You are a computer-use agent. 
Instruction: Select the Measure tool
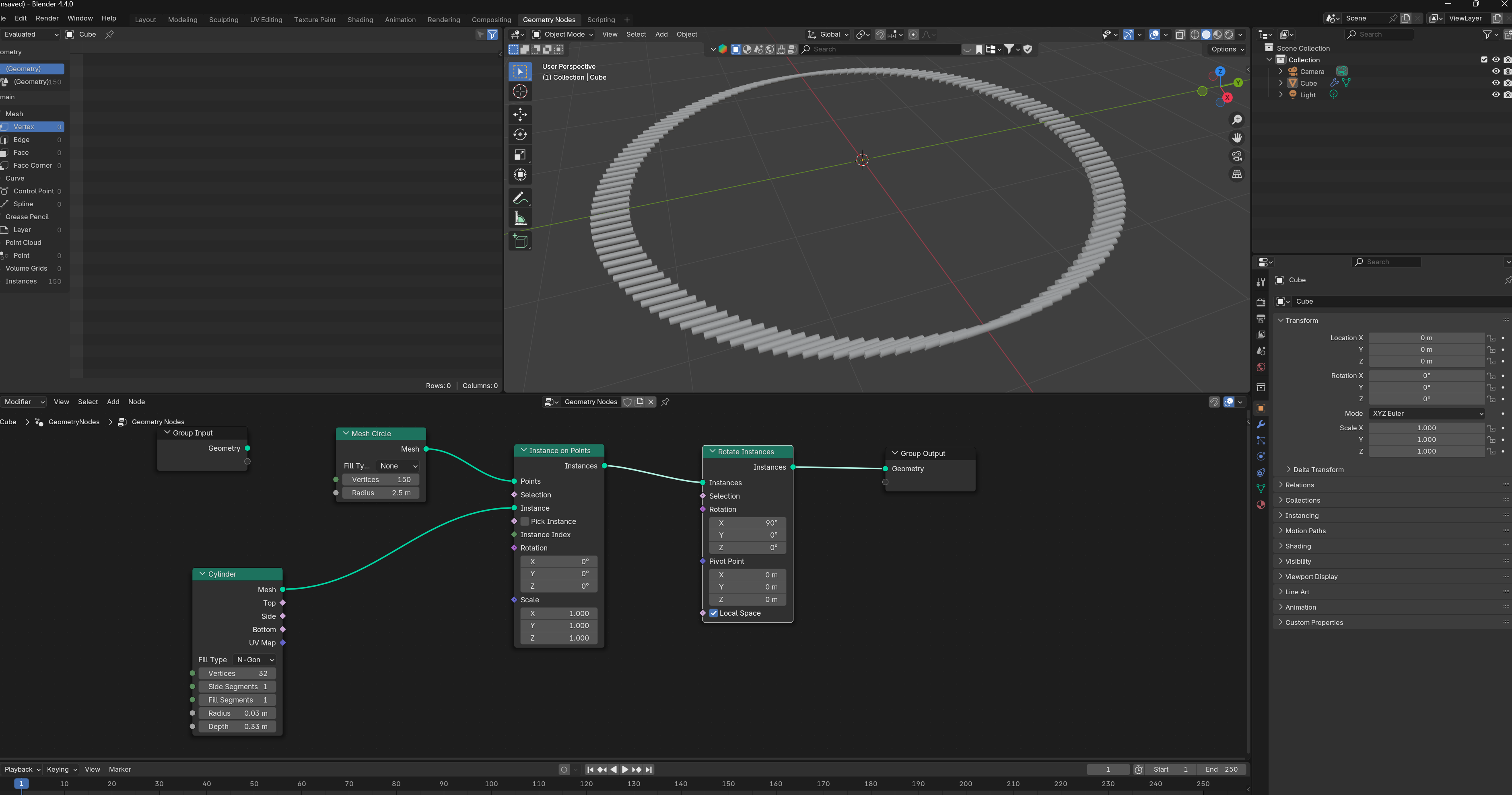click(x=519, y=218)
